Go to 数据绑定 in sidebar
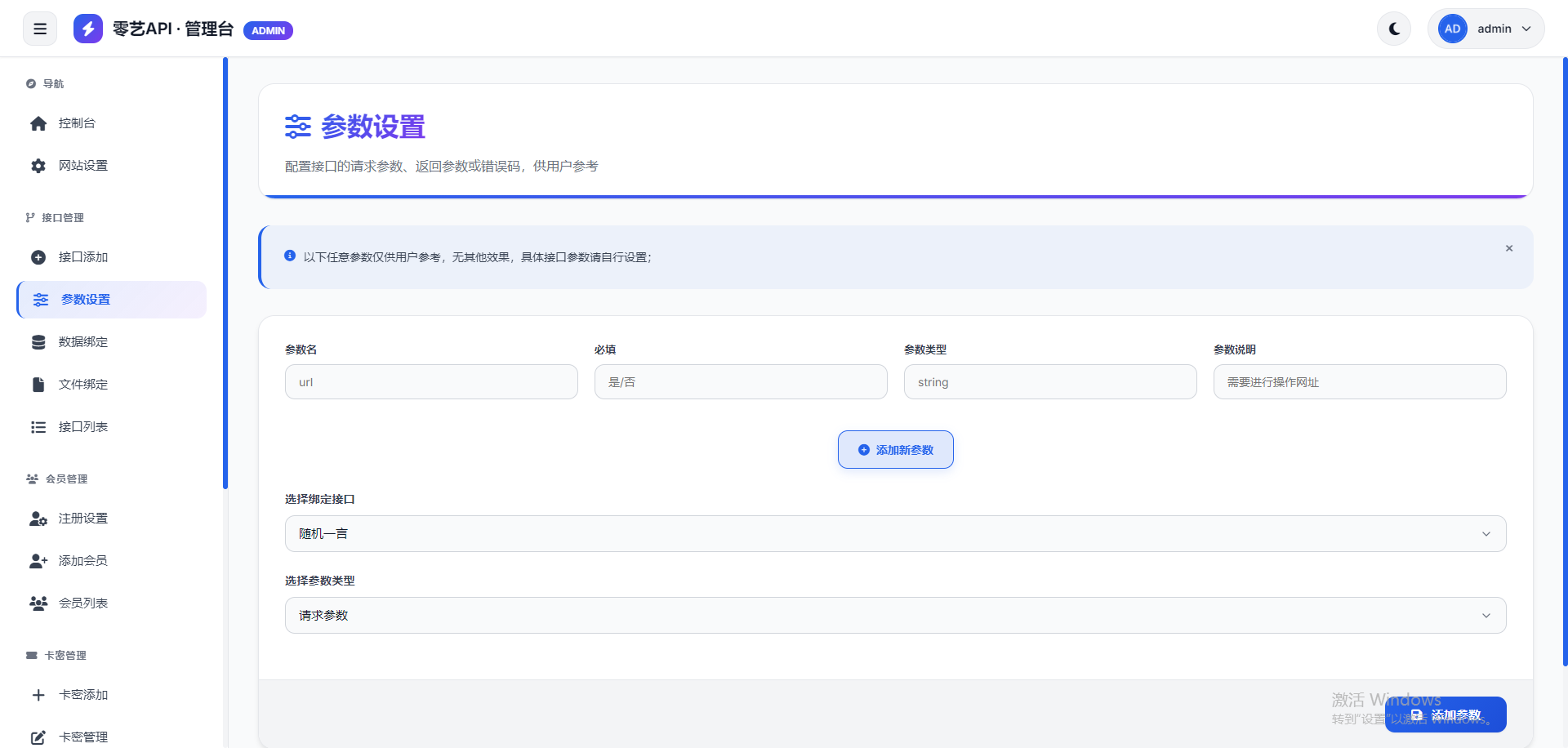Image resolution: width=1568 pixels, height=748 pixels. (82, 342)
